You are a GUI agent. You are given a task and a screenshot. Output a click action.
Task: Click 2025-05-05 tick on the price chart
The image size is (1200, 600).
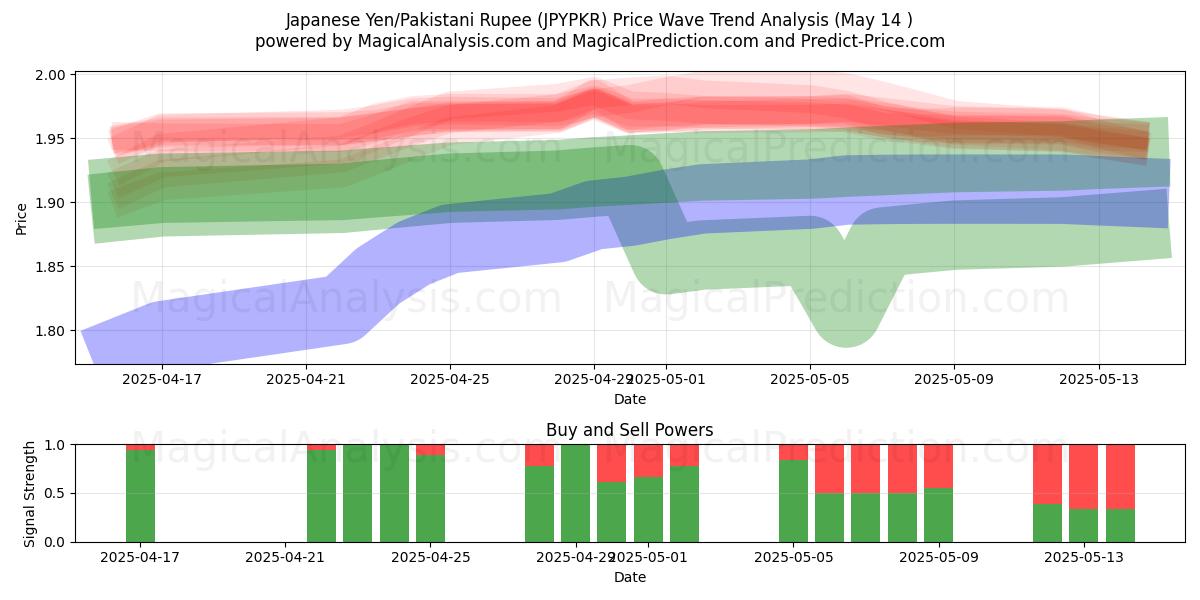(x=810, y=380)
